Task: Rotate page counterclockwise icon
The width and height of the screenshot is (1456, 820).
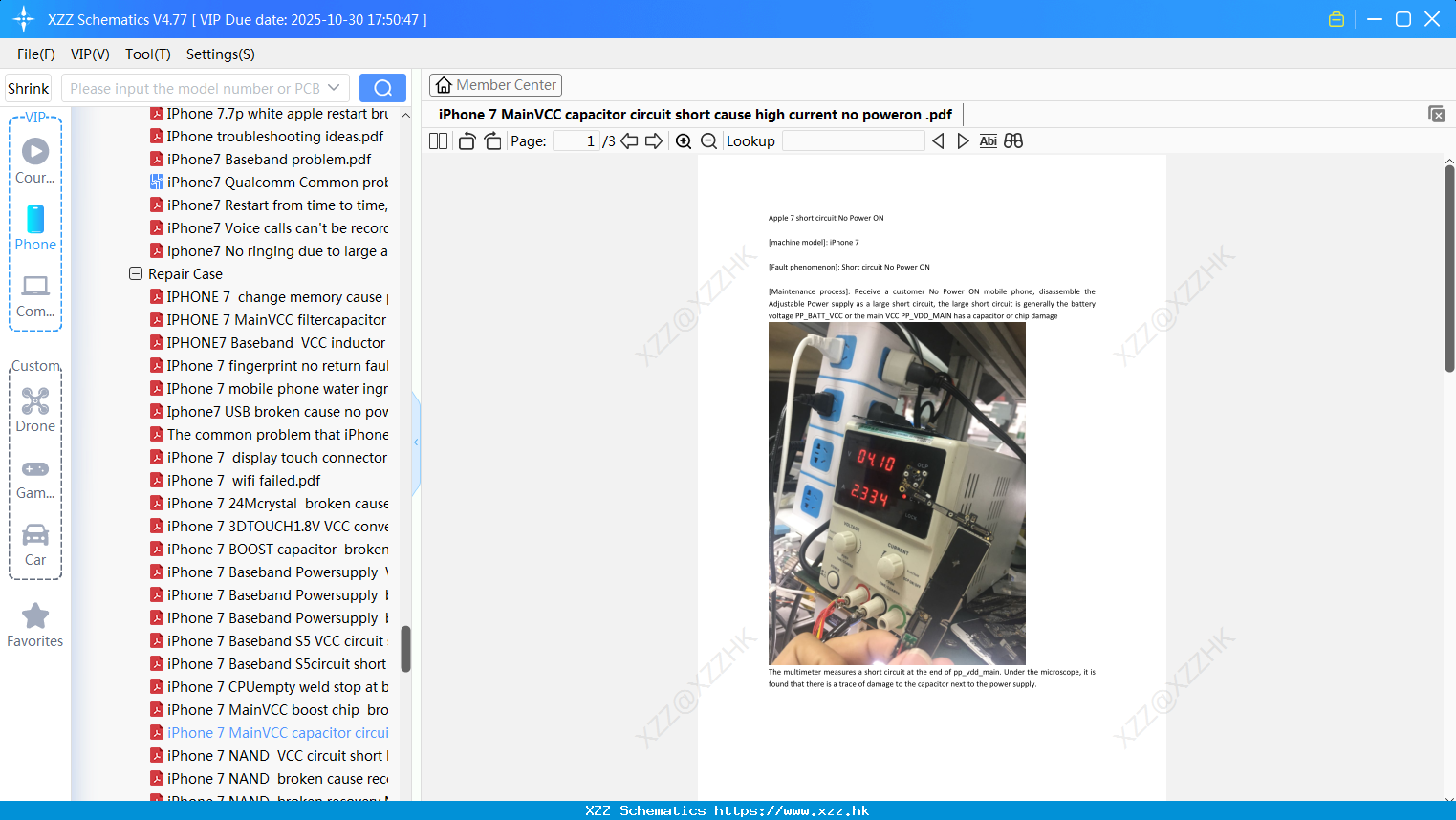Action: [467, 141]
